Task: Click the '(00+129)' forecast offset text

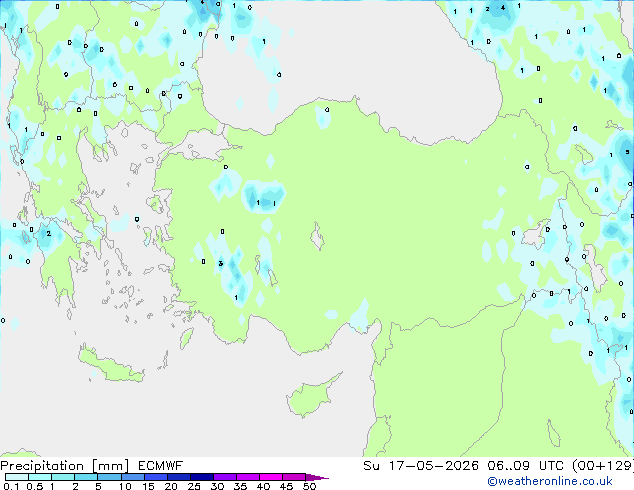Action: [605, 466]
